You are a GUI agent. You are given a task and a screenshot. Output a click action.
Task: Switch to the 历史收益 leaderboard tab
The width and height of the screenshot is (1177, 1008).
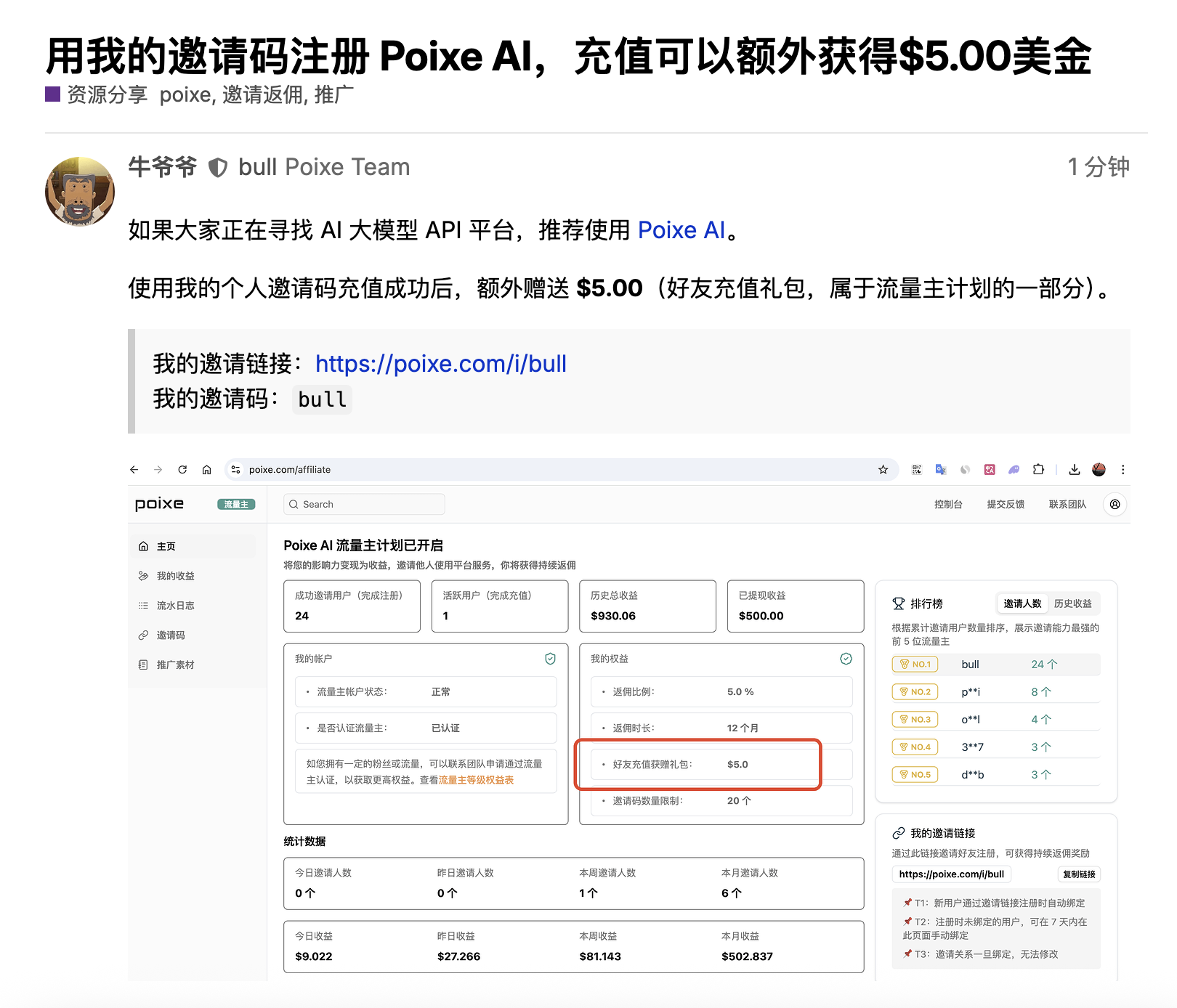tap(1073, 603)
